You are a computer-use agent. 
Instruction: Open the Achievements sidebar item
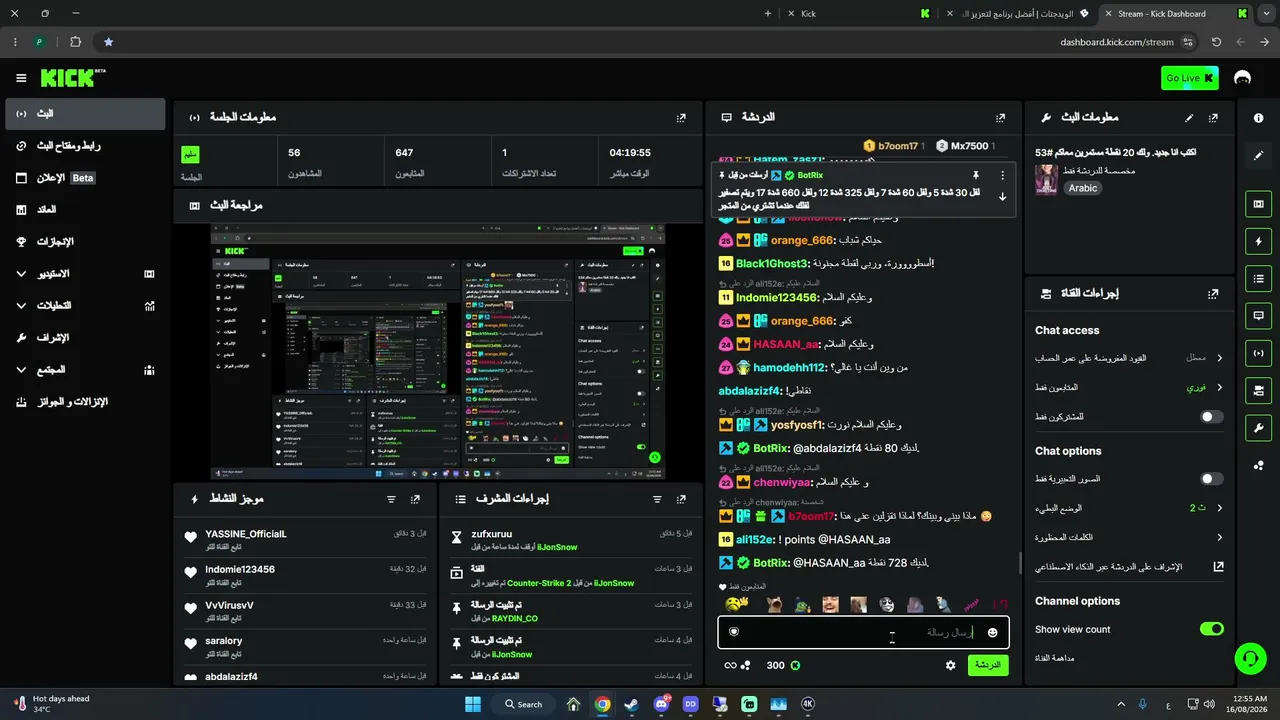85,242
